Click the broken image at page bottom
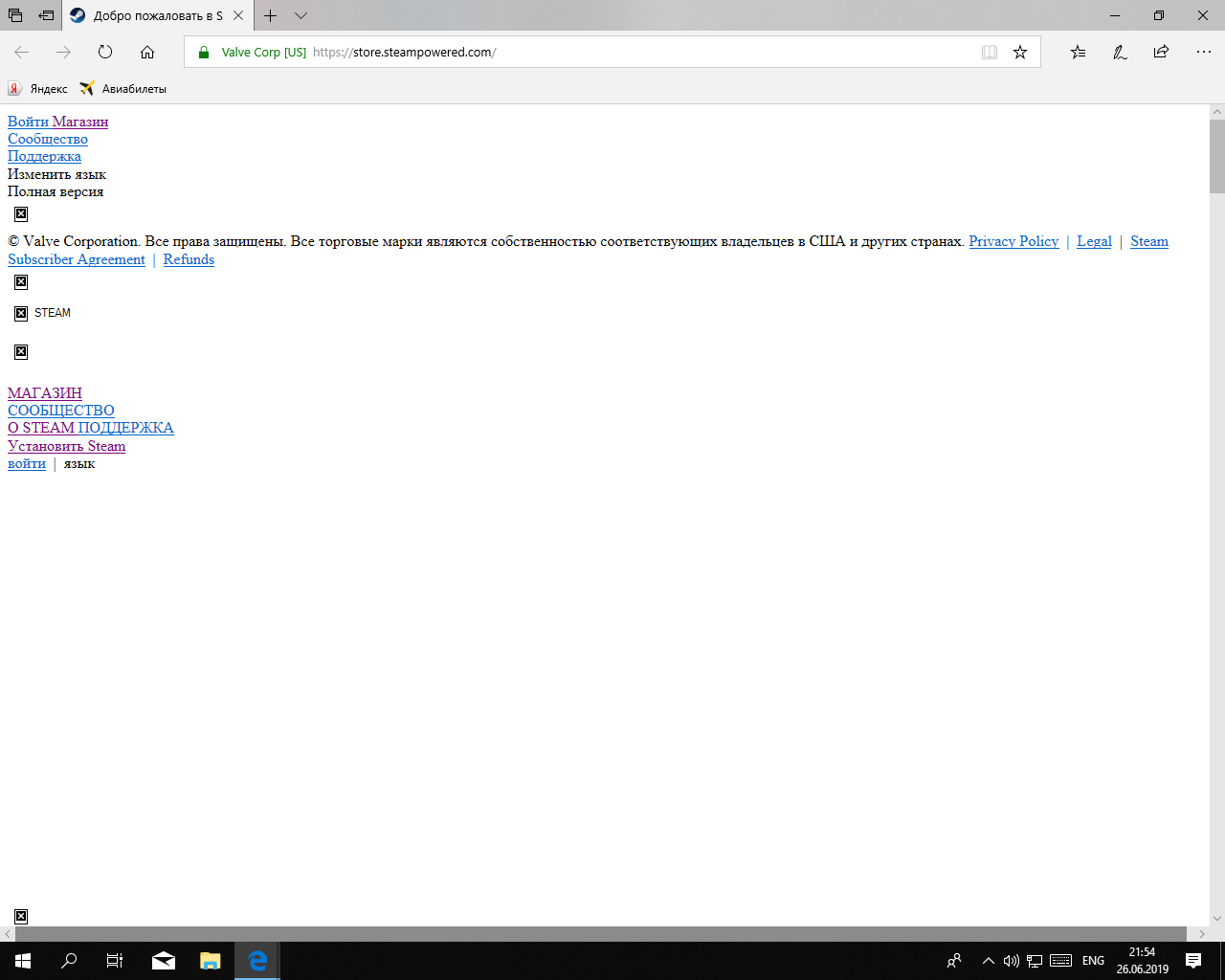This screenshot has height=980, width=1225. point(21,917)
